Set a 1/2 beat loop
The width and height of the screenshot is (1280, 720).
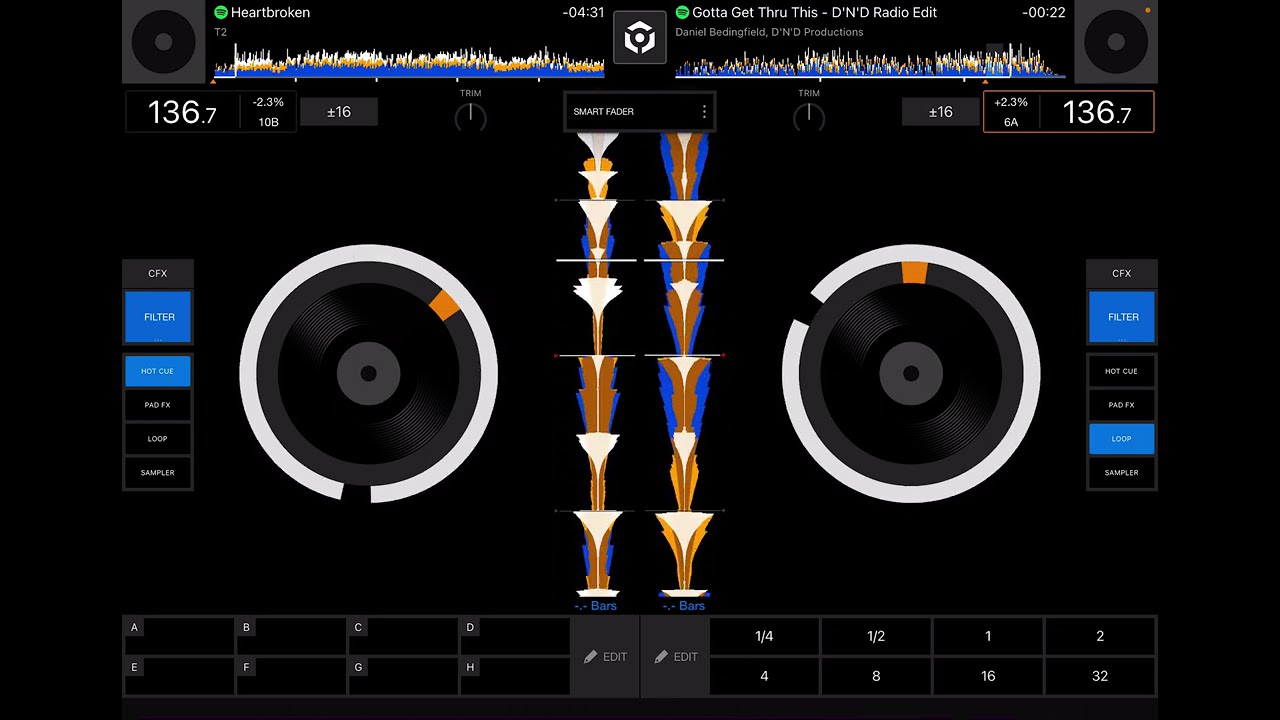876,636
